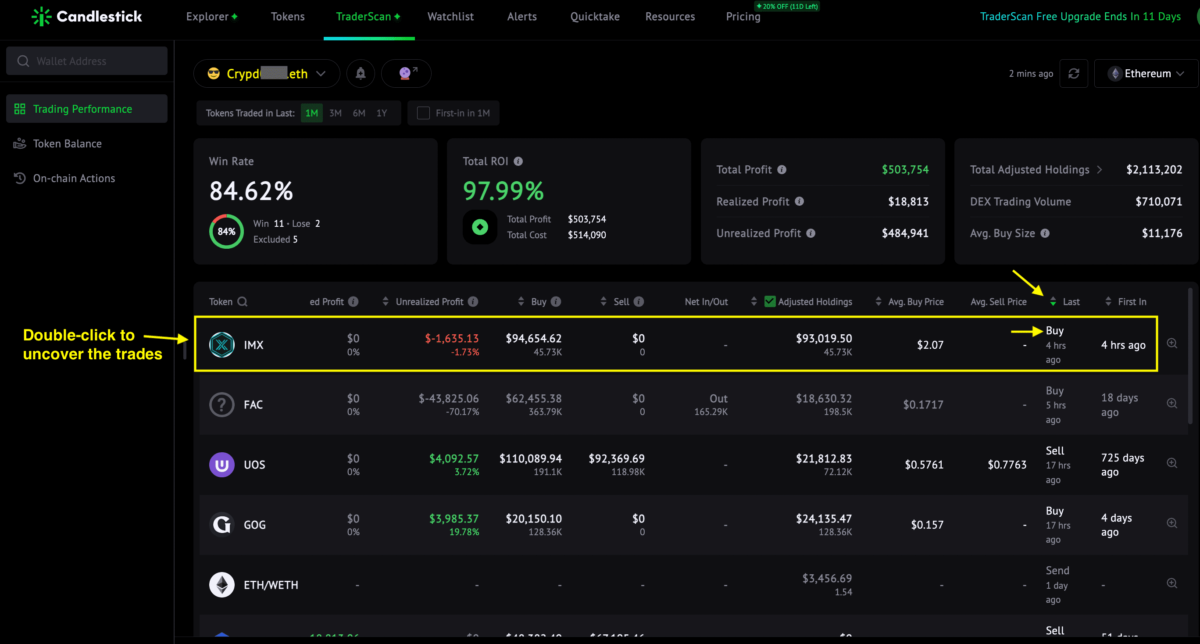The width and height of the screenshot is (1200, 644).
Task: Click the bell alert button
Action: 361,73
